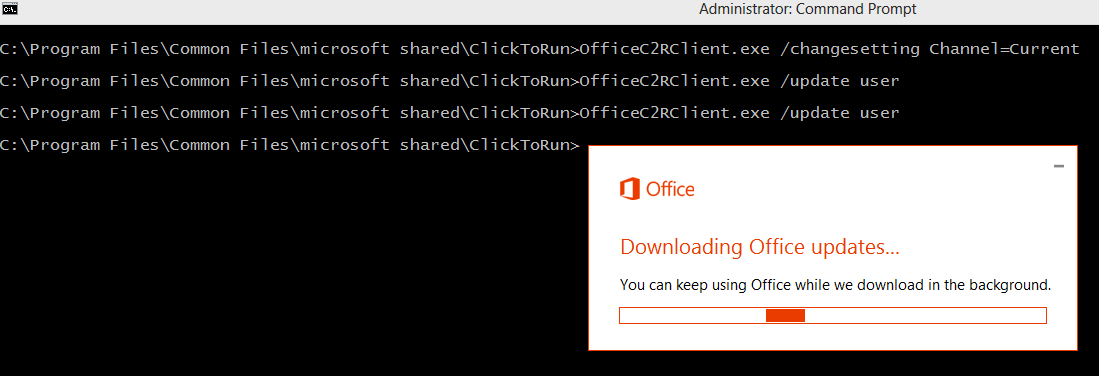
Task: Click the empty black console area below prompt
Action: [280, 267]
